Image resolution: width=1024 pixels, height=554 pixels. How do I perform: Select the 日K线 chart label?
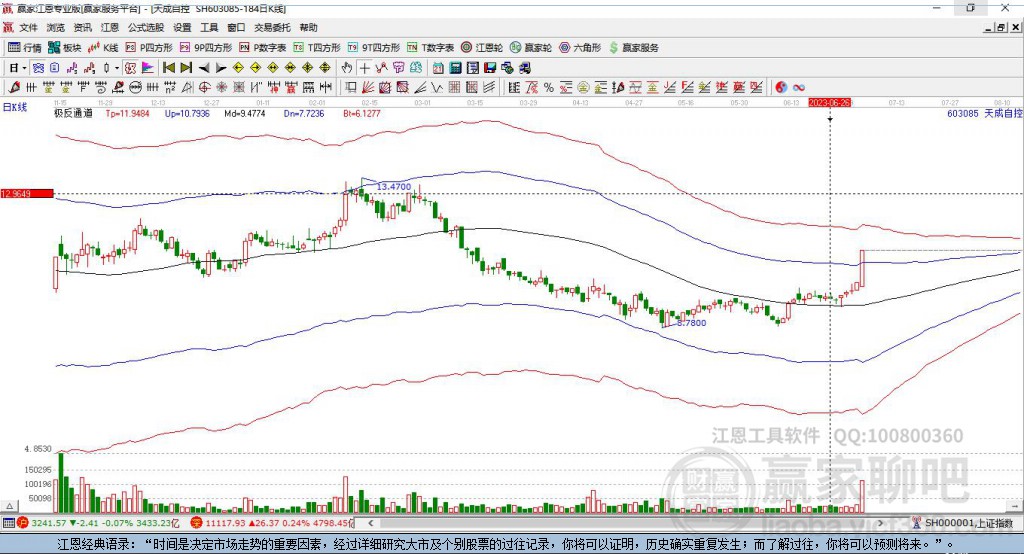pyautogui.click(x=14, y=107)
